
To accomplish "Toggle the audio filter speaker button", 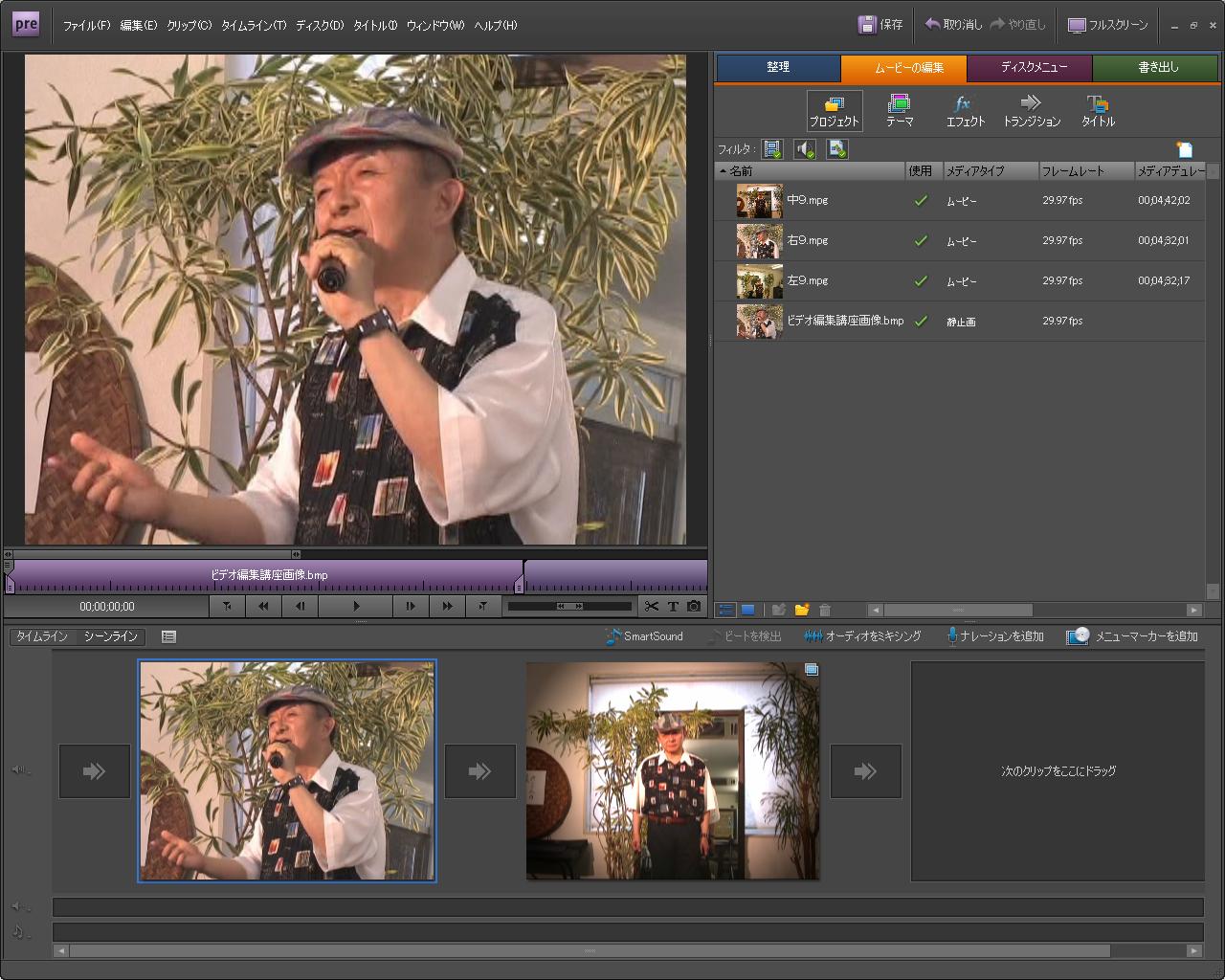I will (x=805, y=149).
